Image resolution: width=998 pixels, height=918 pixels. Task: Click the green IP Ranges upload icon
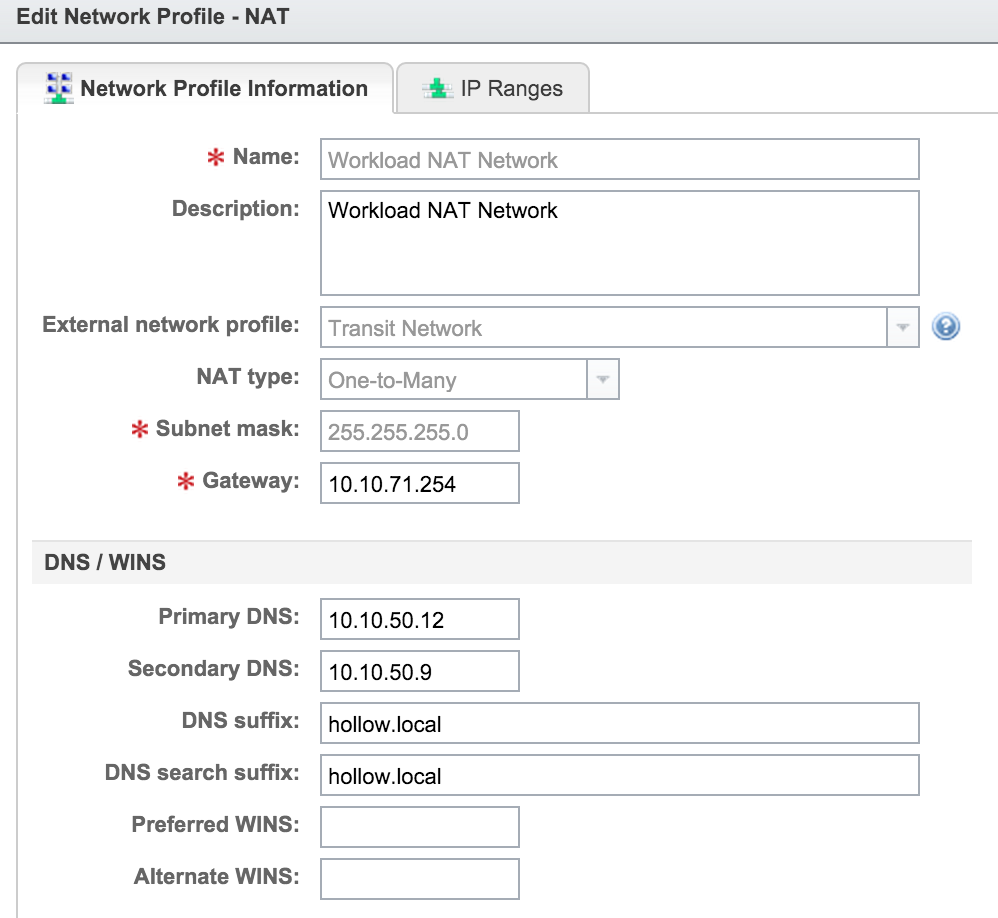click(437, 87)
